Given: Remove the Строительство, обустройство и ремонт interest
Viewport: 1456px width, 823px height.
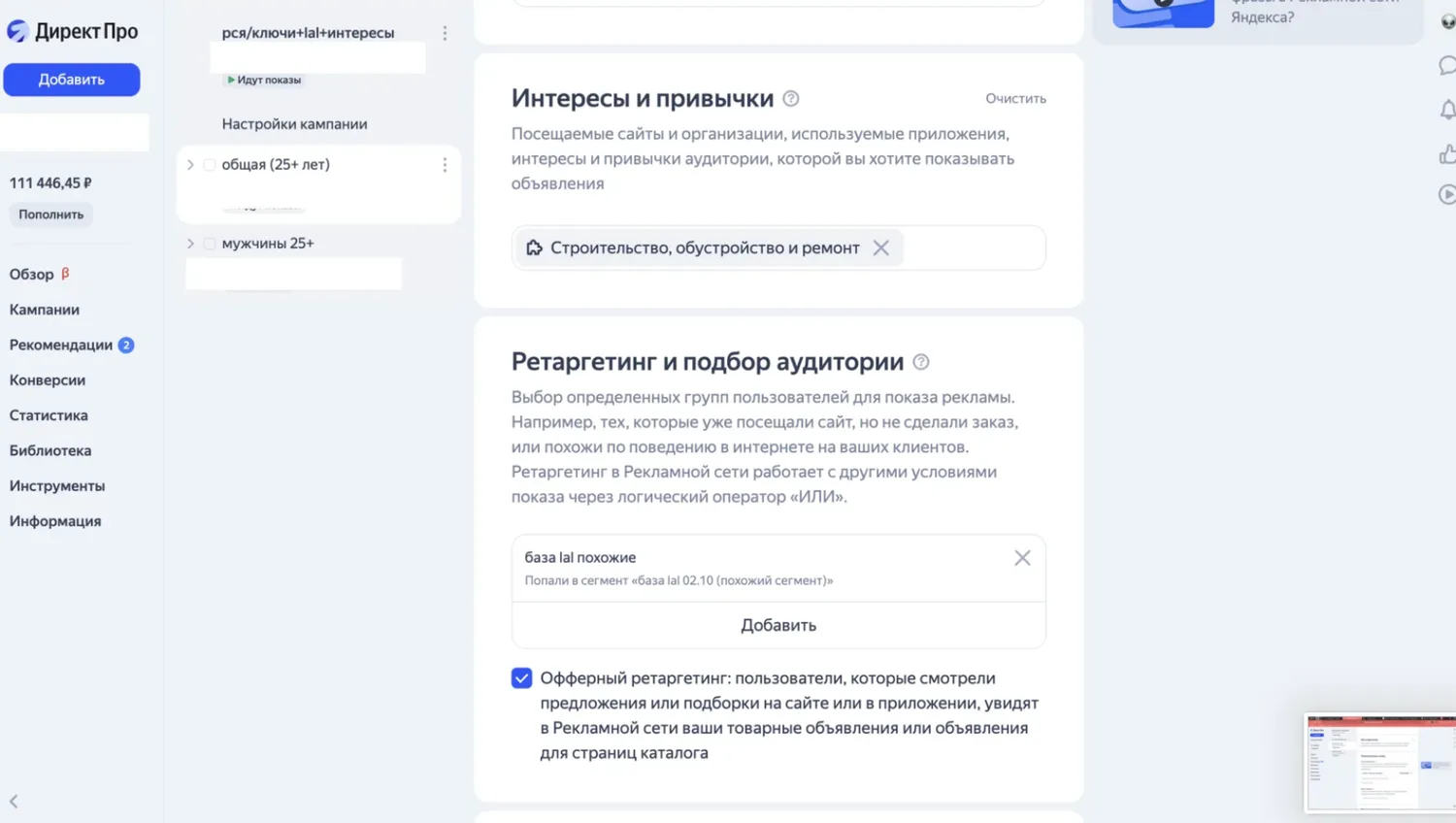Looking at the screenshot, I should pyautogui.click(x=880, y=247).
